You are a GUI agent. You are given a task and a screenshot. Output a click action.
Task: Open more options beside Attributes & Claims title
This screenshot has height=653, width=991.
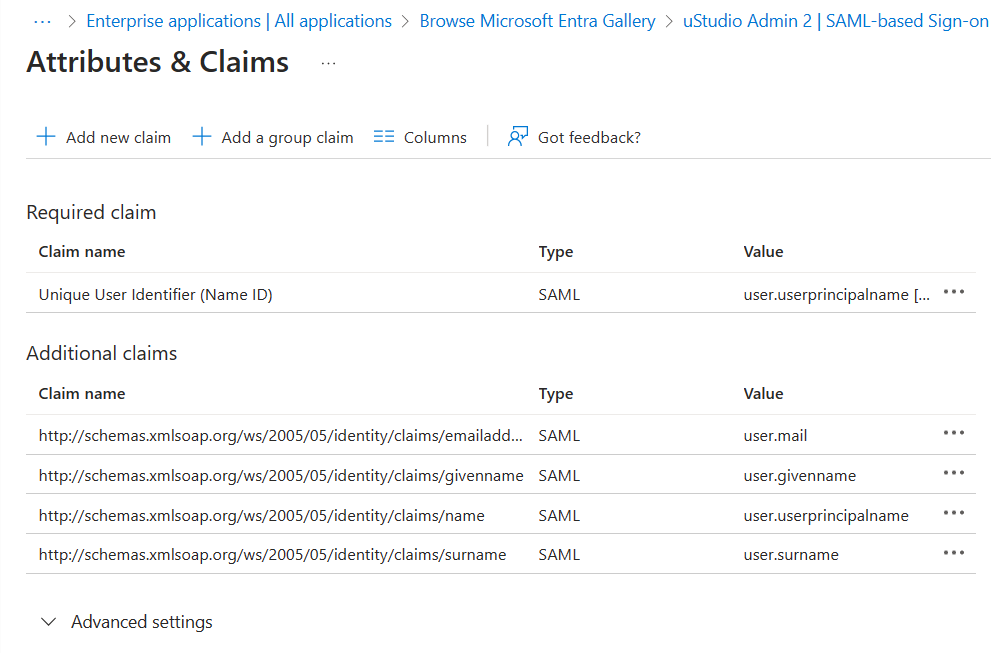[x=328, y=63]
